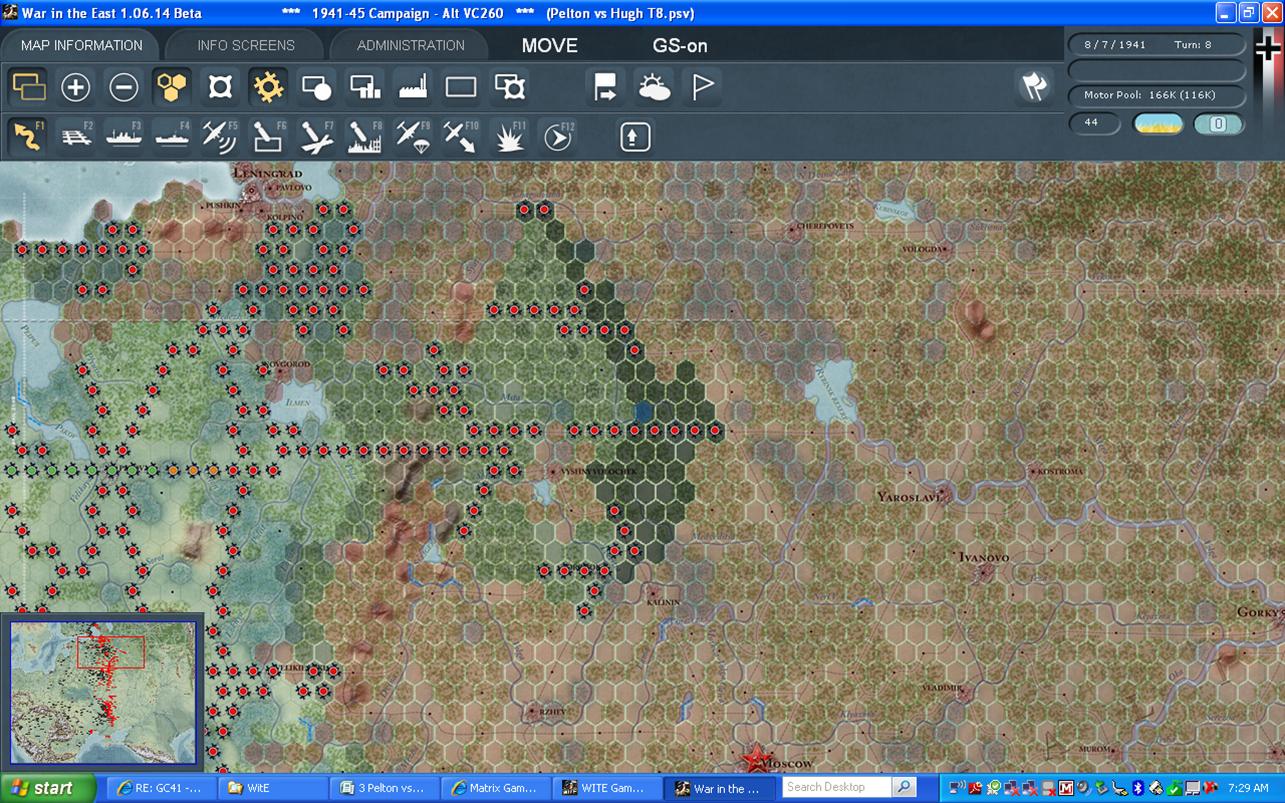Click the MOVE mode label

coord(550,45)
